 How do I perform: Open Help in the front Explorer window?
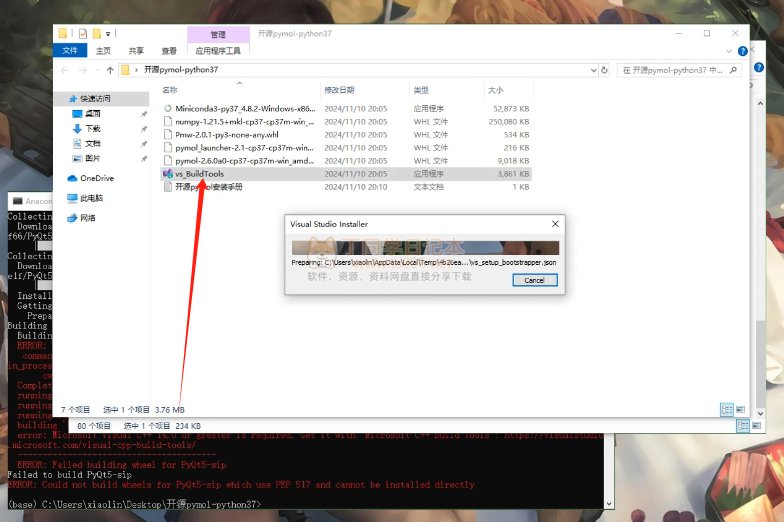742,51
